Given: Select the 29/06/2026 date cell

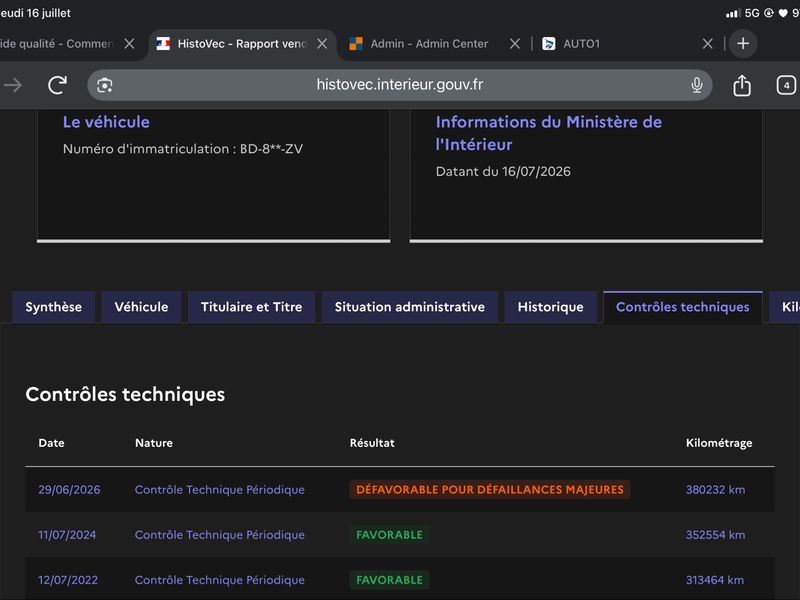Looking at the screenshot, I should click(69, 490).
